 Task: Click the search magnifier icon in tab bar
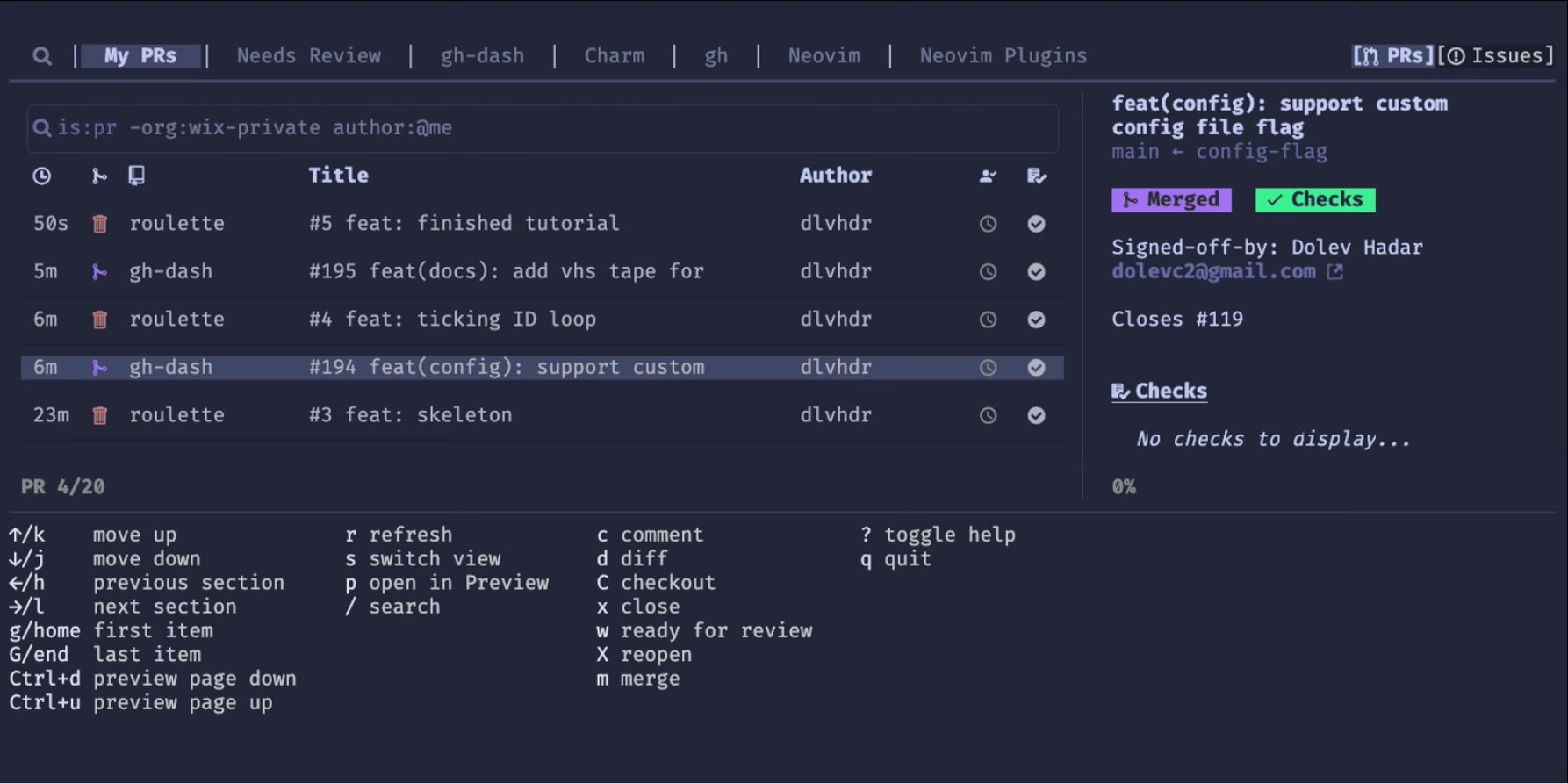(41, 56)
